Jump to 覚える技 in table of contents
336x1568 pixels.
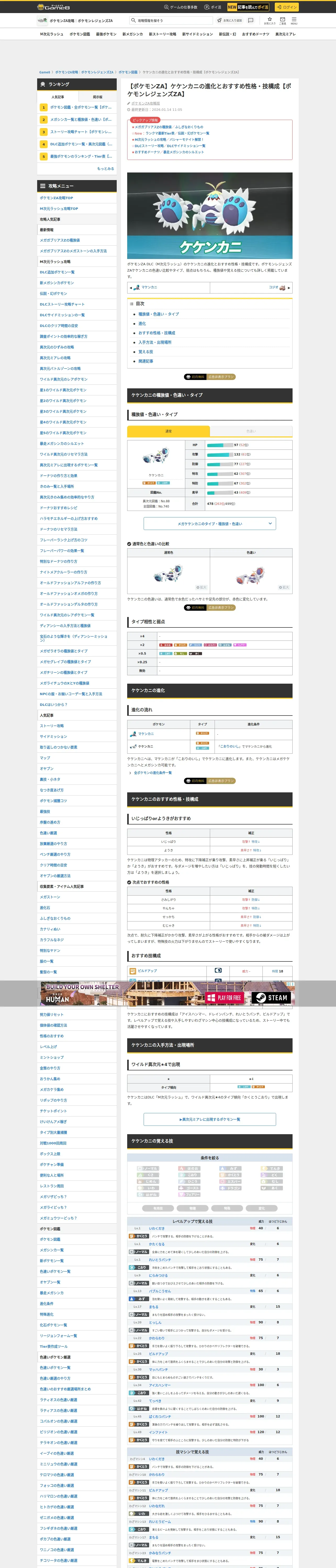146,352
